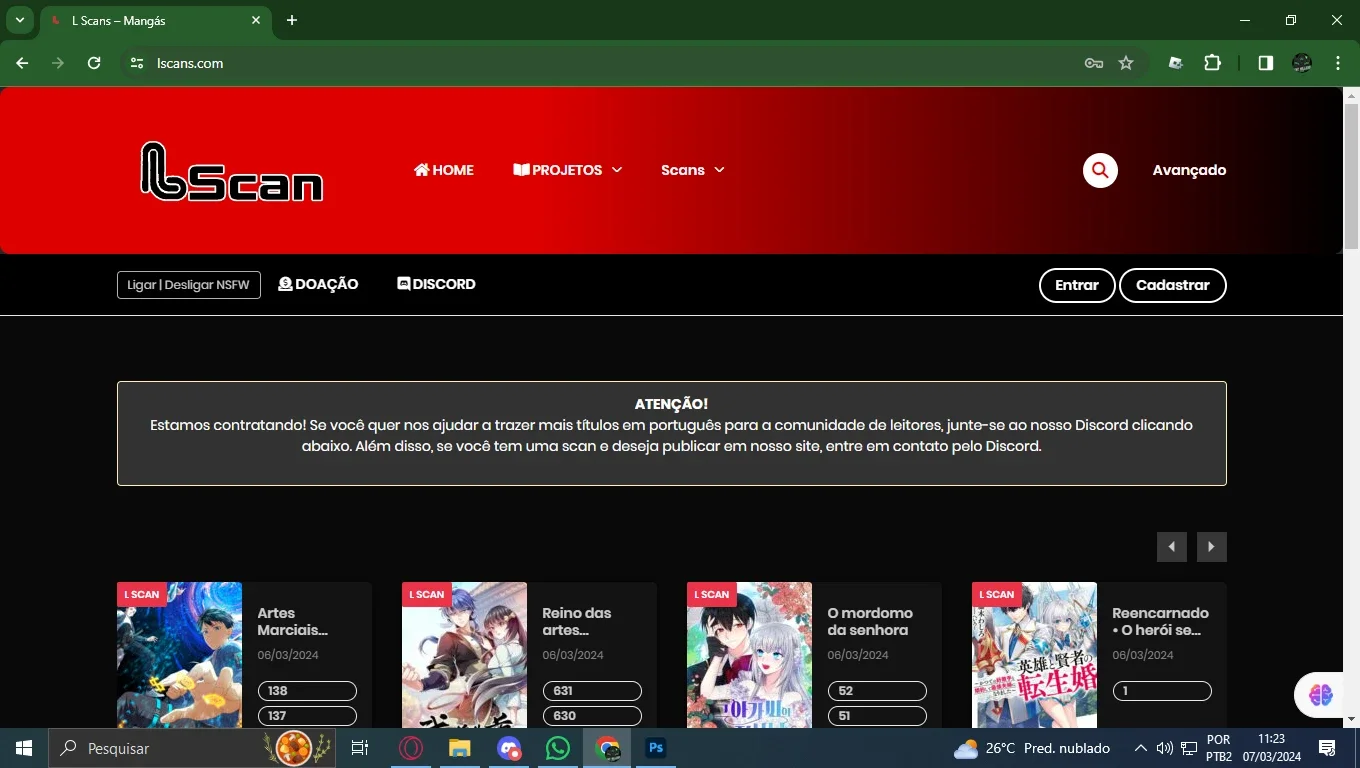Bookmark this page with star icon

pyautogui.click(x=1126, y=63)
